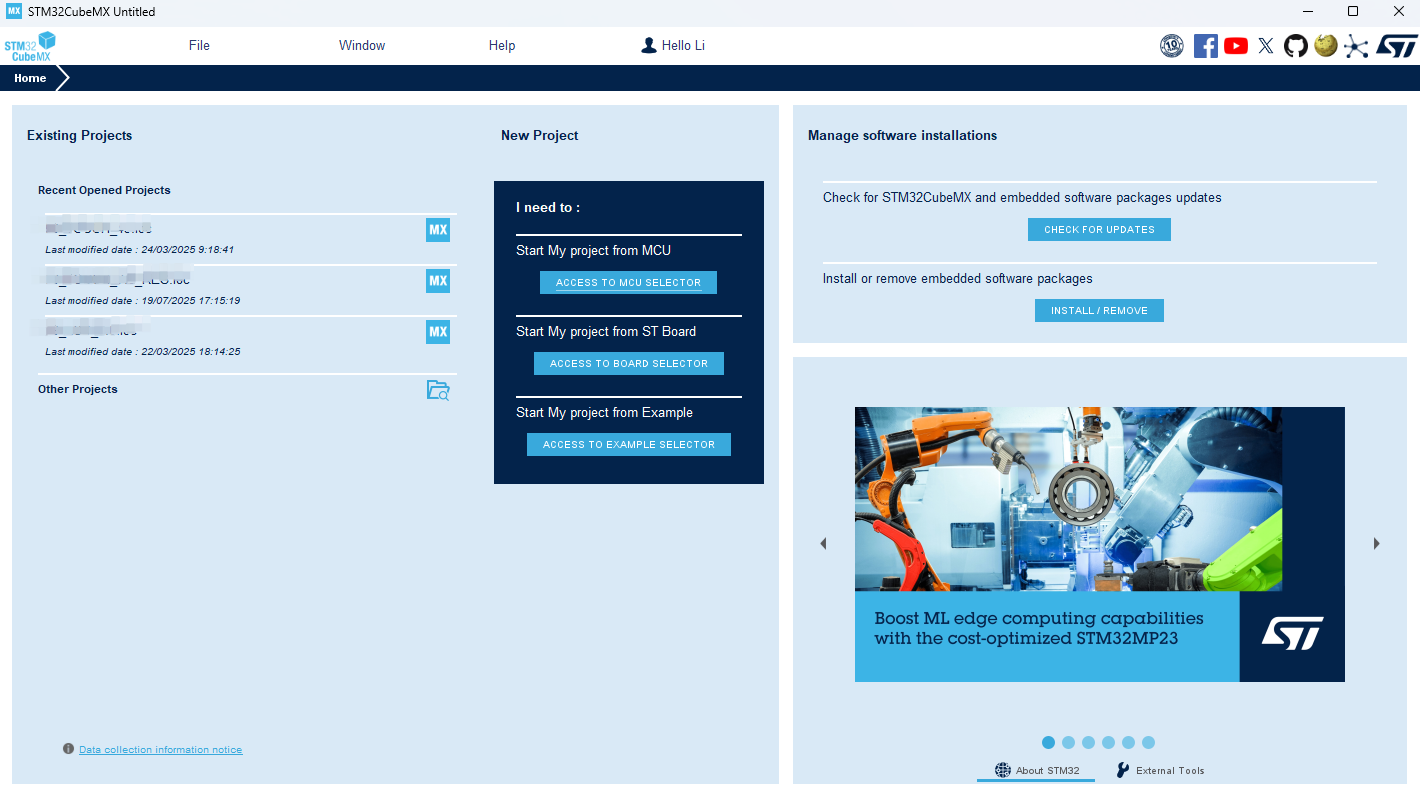Viewport: 1420px width, 794px height.
Task: Select the fifth carousel indicator dot
Action: click(1128, 743)
